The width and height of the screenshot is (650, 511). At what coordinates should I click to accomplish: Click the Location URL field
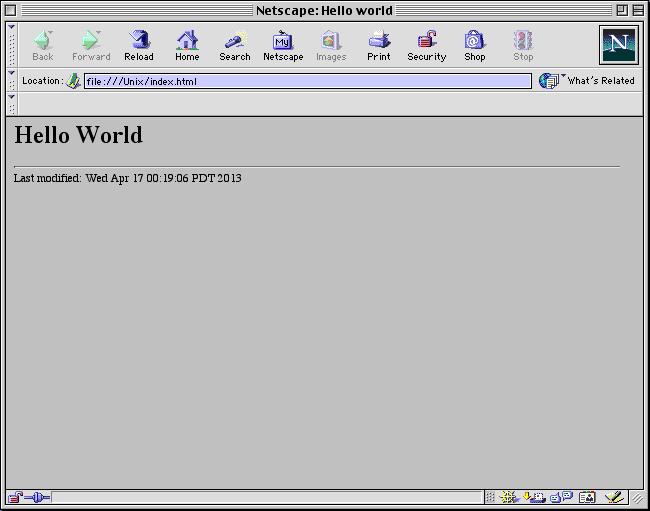308,81
